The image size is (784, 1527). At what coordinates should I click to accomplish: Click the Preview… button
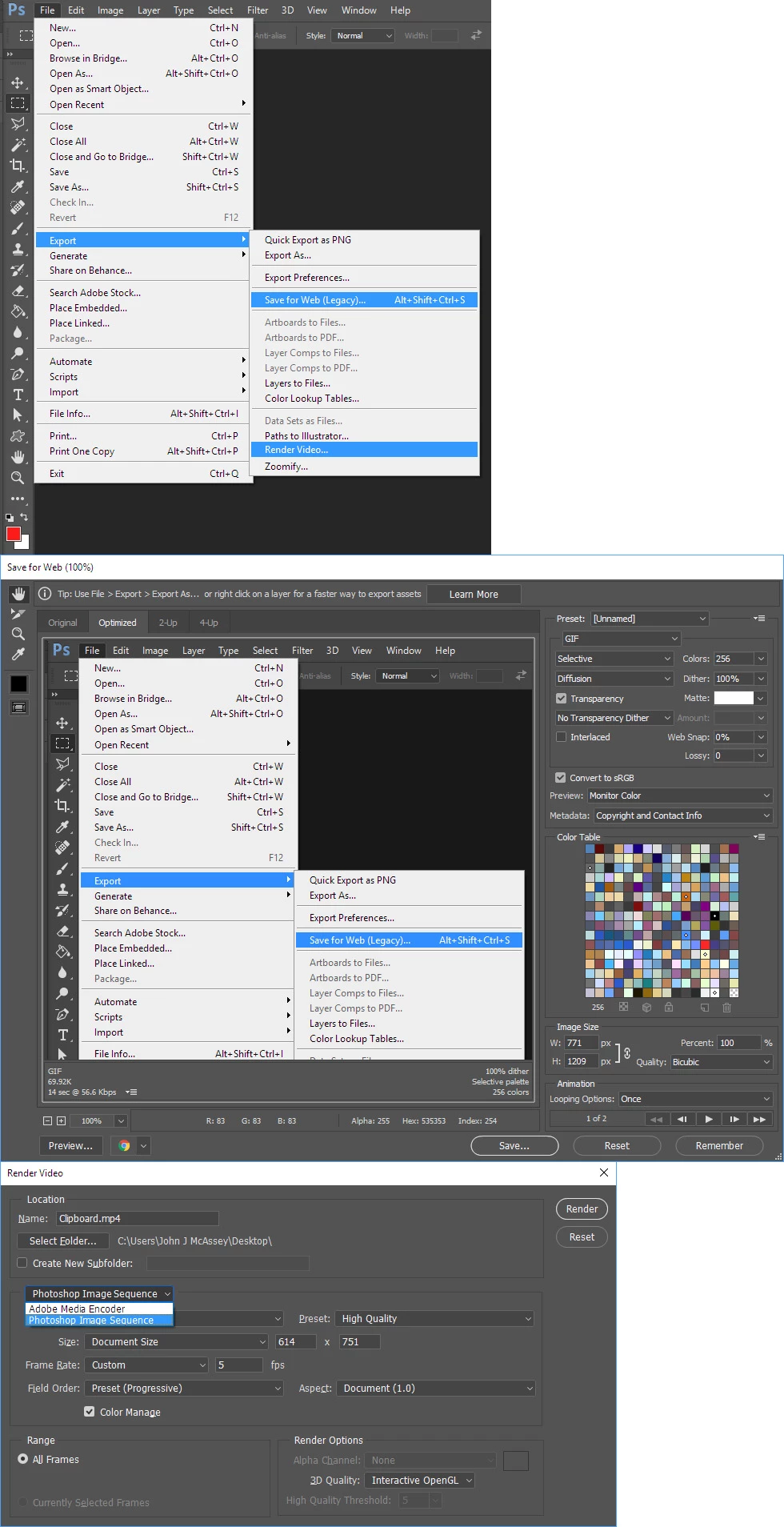[x=70, y=1146]
